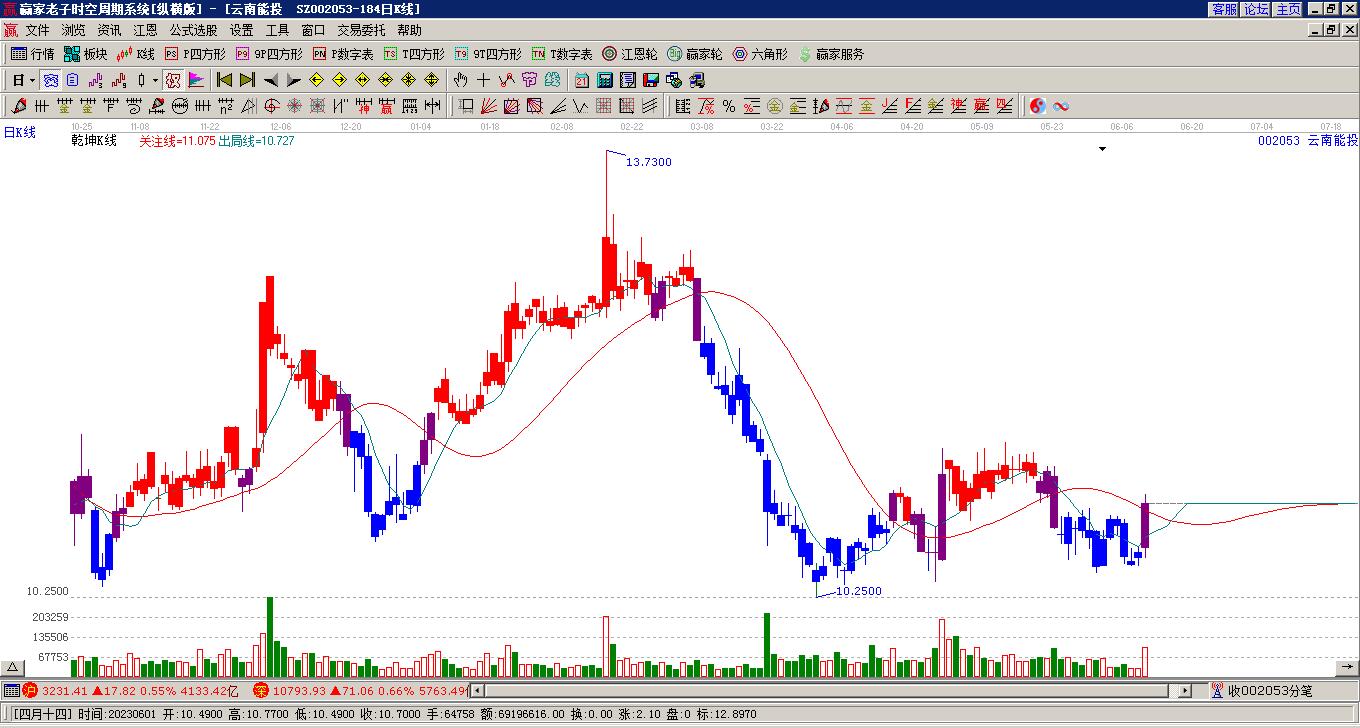Click the 客服 customer service button

1225,8
